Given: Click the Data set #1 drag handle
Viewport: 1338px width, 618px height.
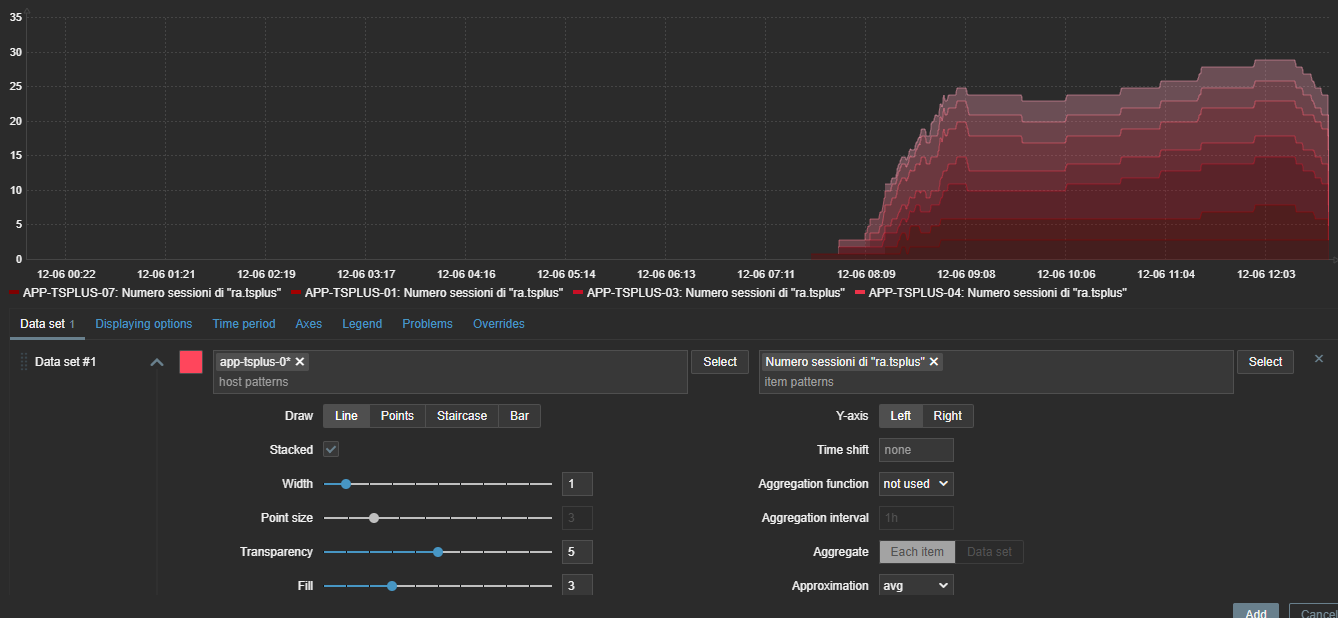Looking at the screenshot, I should [22, 362].
